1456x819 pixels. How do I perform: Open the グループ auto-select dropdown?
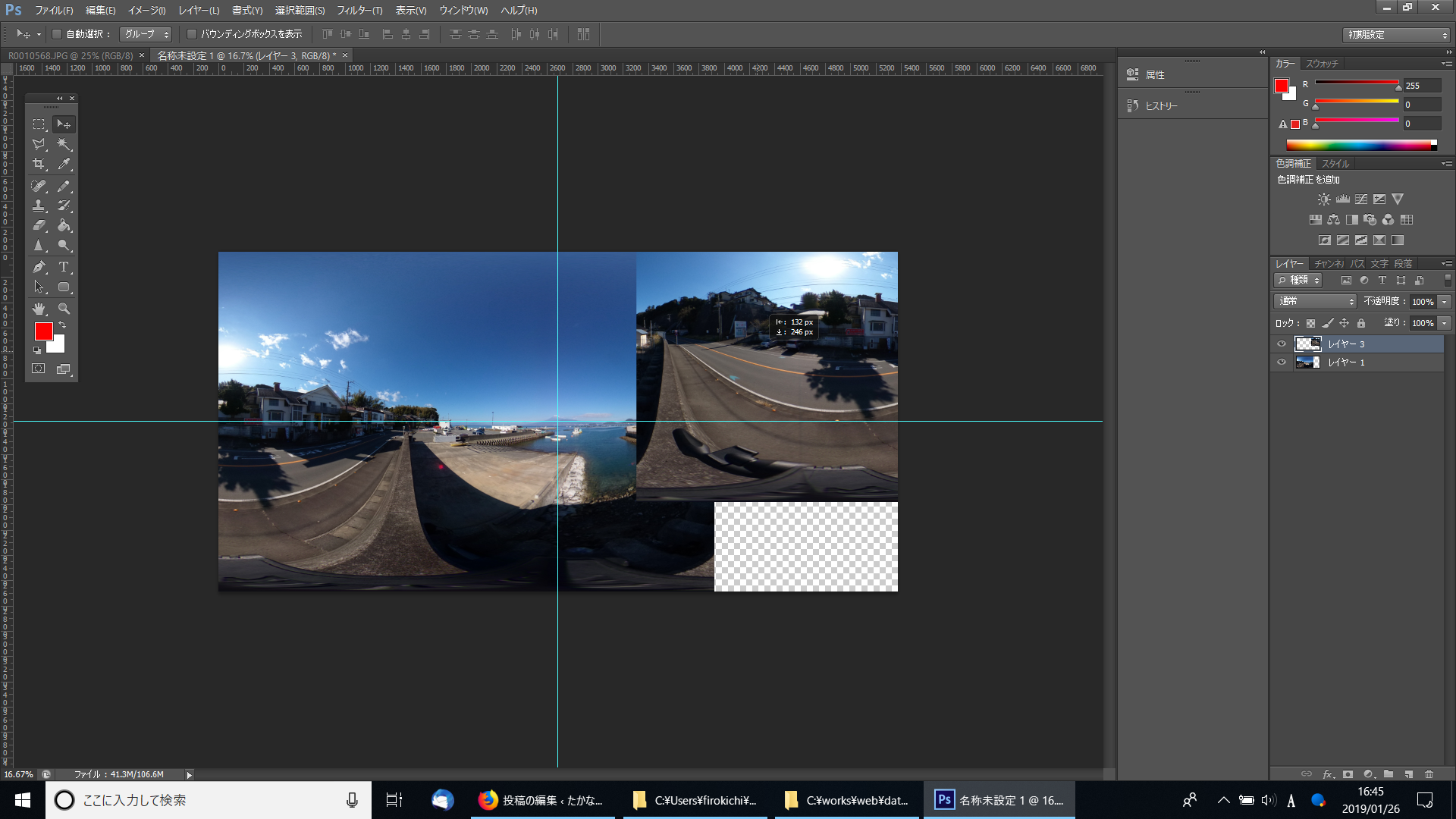(x=146, y=34)
